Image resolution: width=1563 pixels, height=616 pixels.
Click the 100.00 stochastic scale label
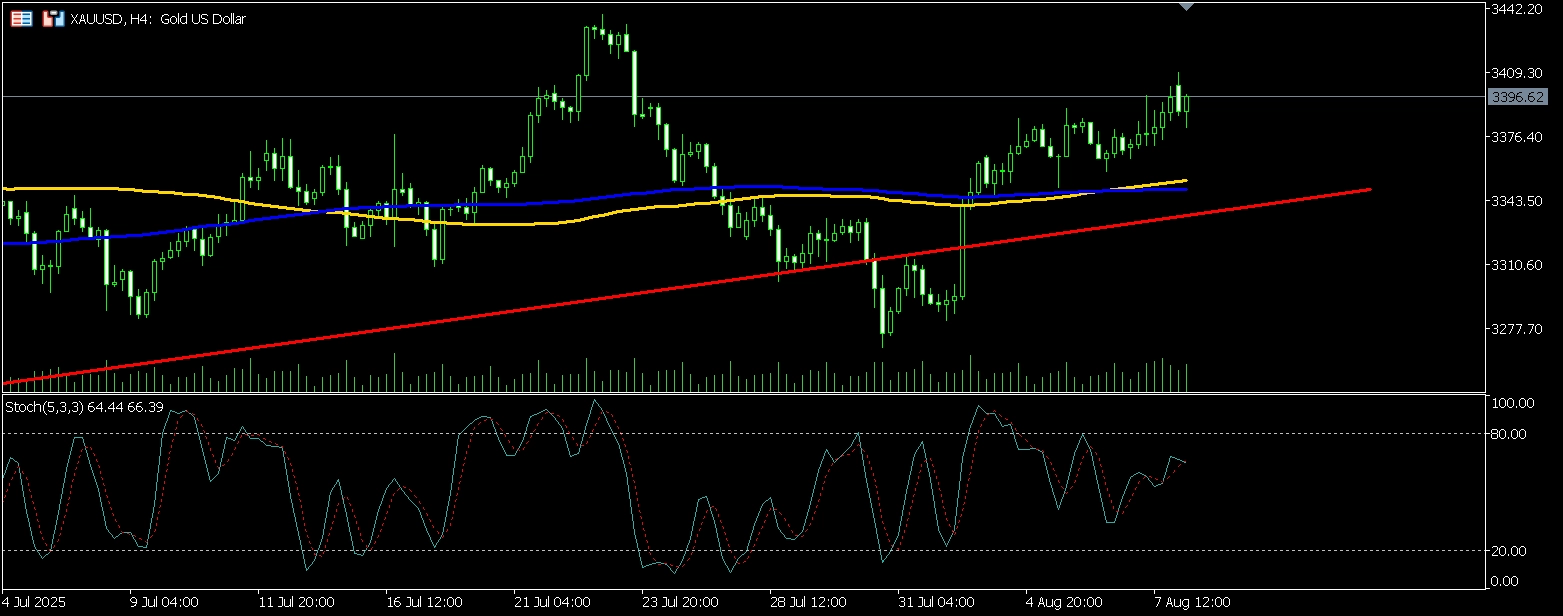pyautogui.click(x=1511, y=403)
